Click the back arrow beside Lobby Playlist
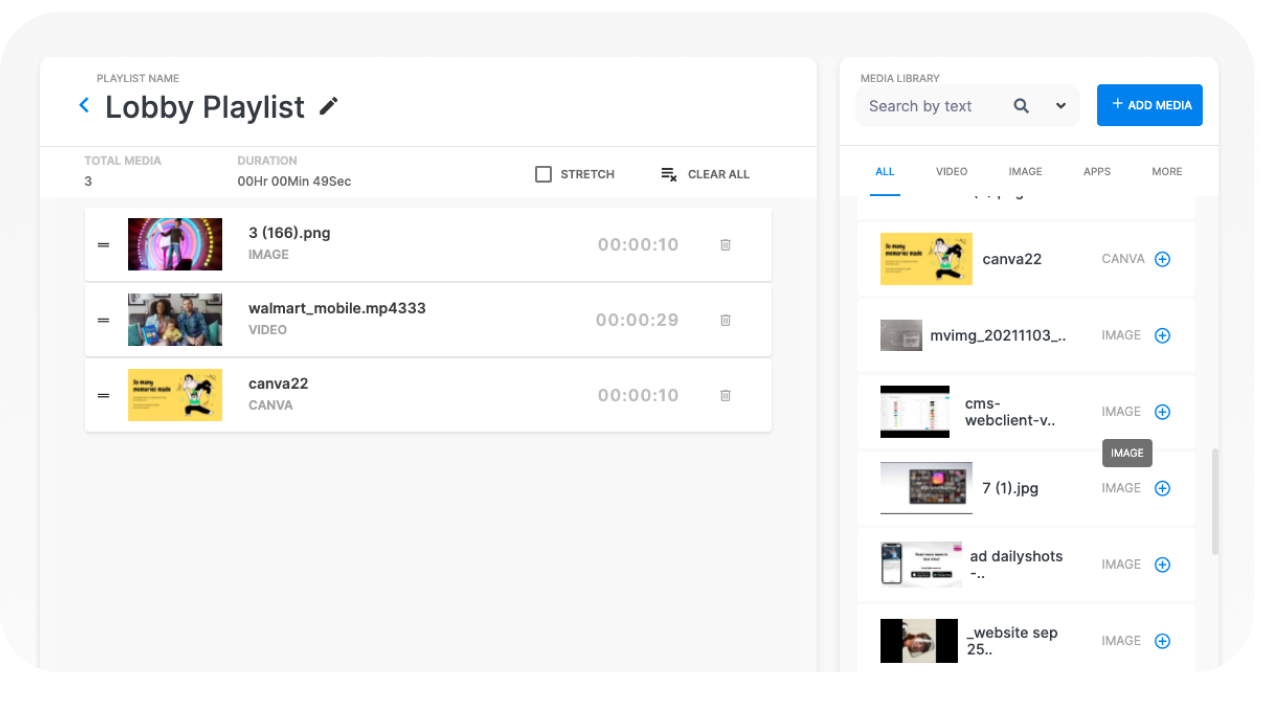1279x702 pixels. point(84,105)
